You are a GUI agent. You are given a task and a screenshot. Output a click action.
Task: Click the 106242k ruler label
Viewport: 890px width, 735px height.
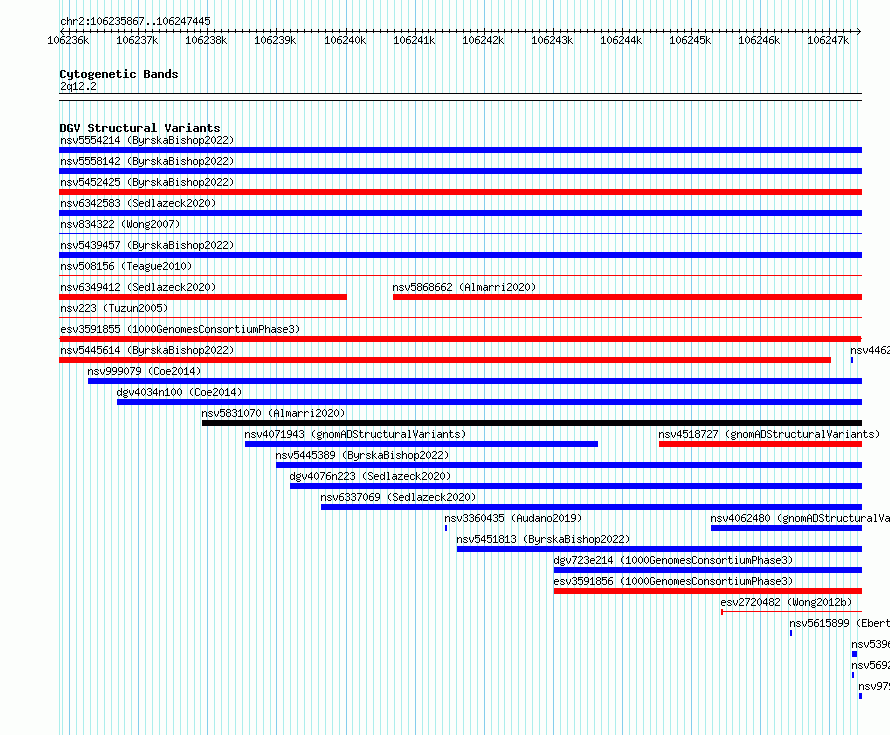[483, 40]
